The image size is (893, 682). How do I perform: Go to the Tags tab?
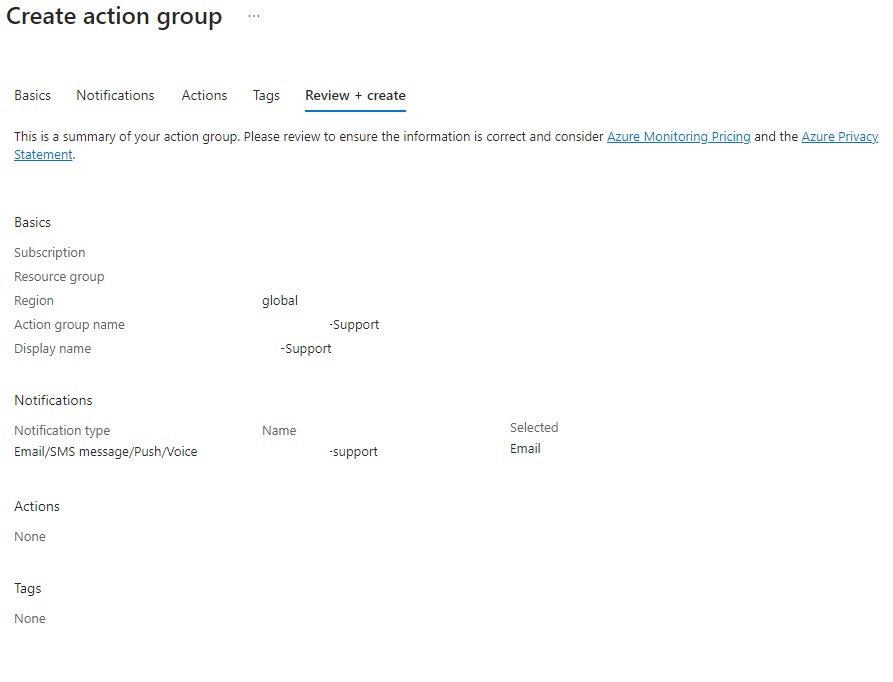[x=266, y=96]
